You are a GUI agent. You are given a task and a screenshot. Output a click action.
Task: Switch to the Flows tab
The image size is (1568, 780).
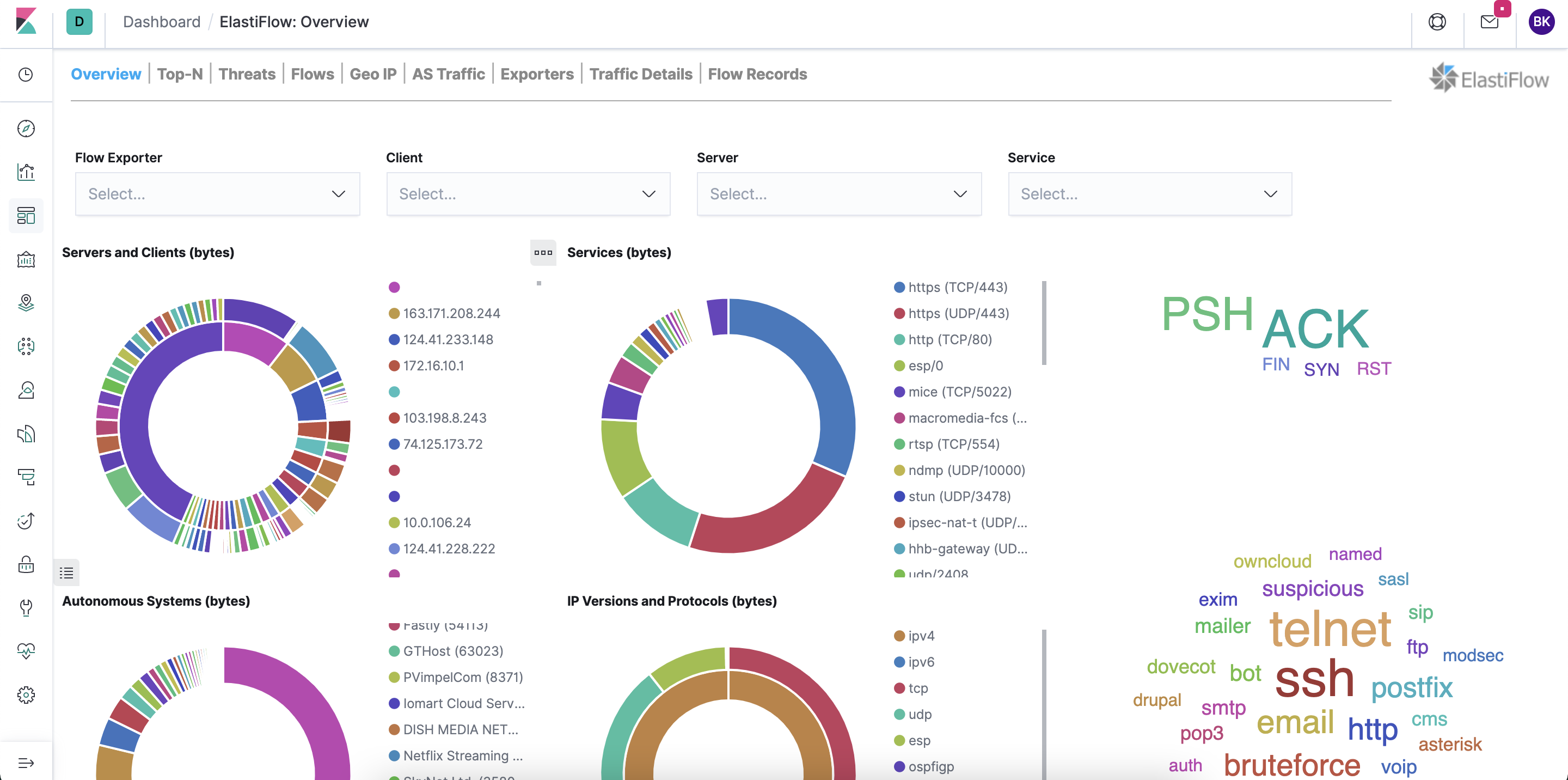[313, 74]
